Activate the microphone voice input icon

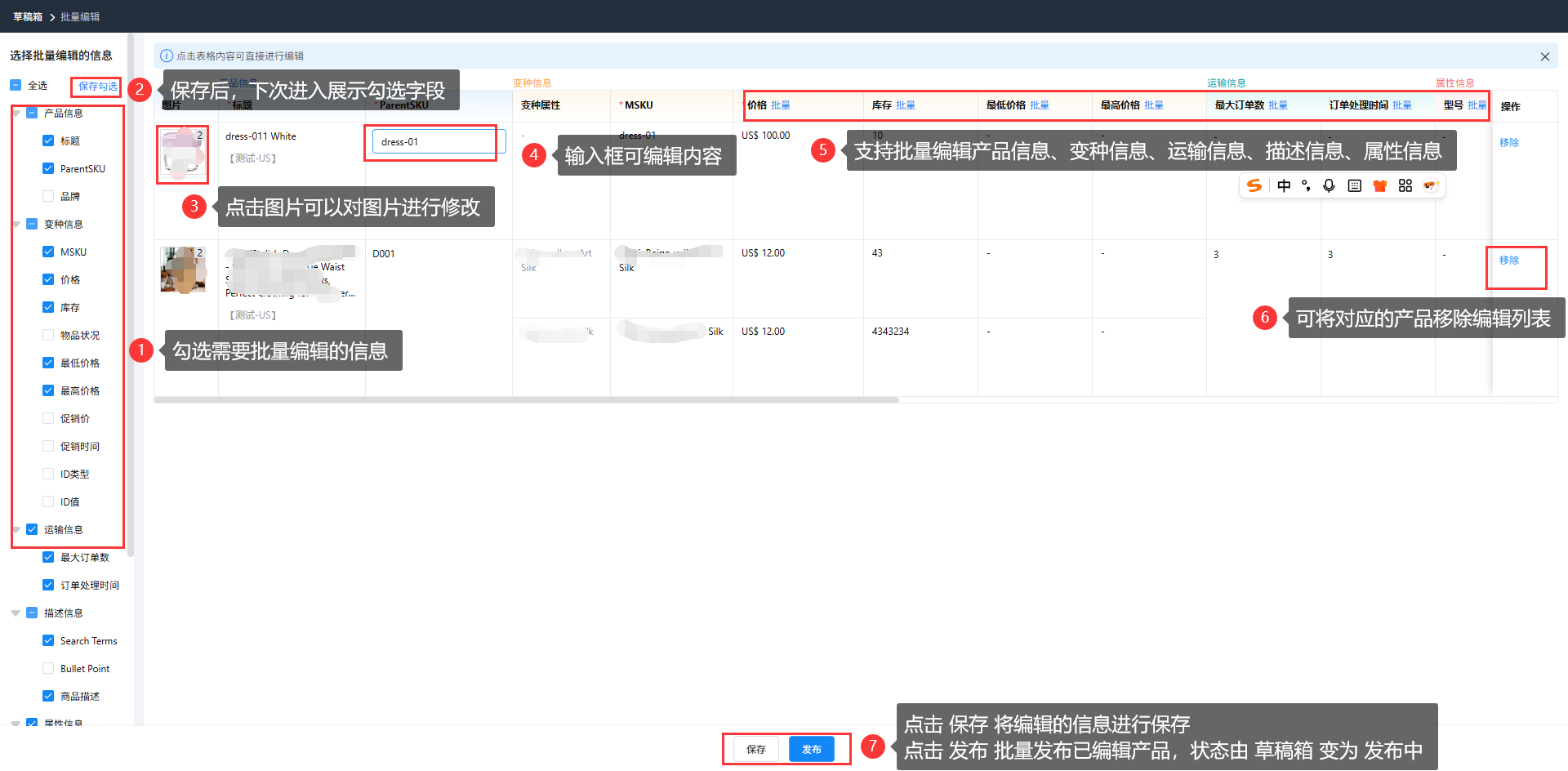(x=1330, y=186)
